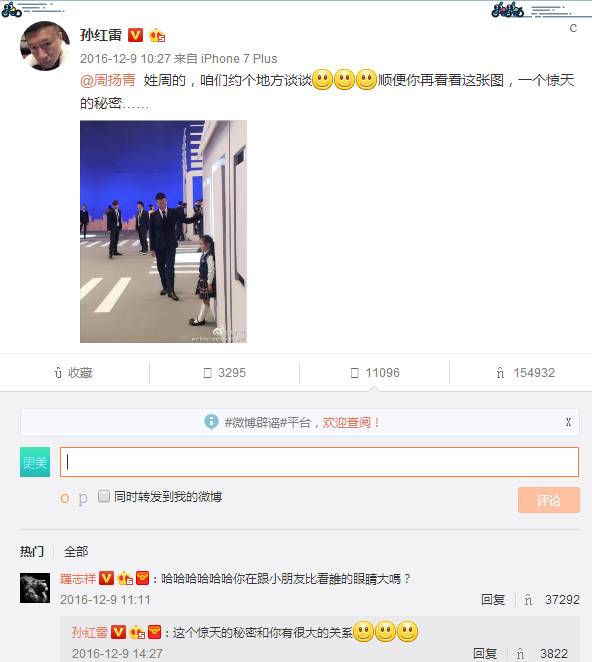
Task: Click the orange 评论 submit button
Action: (x=549, y=500)
